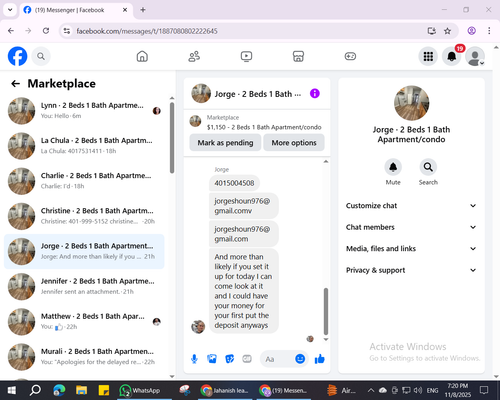
Task: Click the address bar URL
Action: (x=147, y=31)
